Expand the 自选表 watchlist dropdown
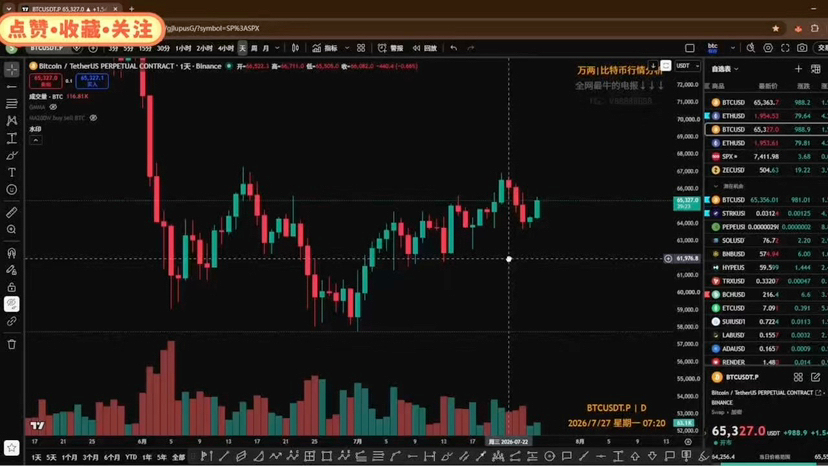828x466 pixels. [x=724, y=69]
